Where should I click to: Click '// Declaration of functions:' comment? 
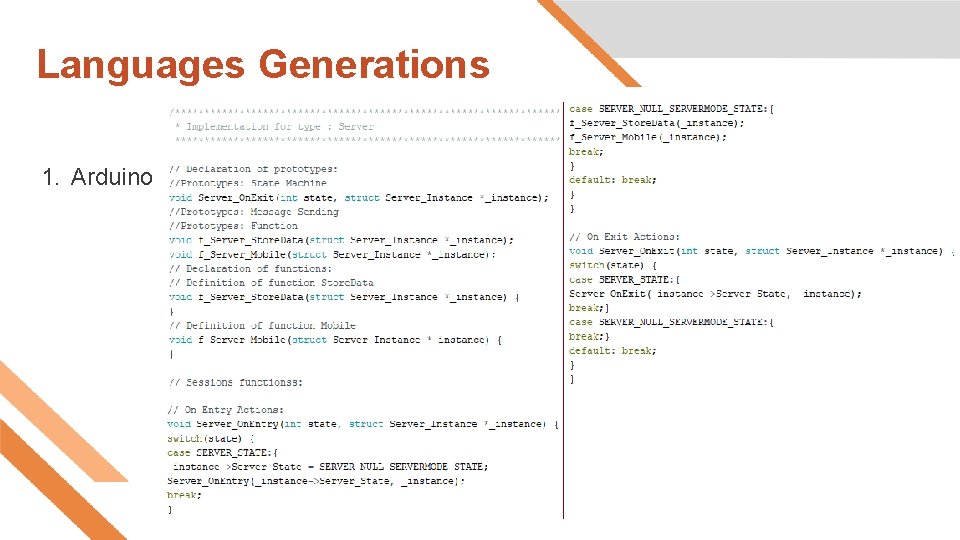coord(250,269)
